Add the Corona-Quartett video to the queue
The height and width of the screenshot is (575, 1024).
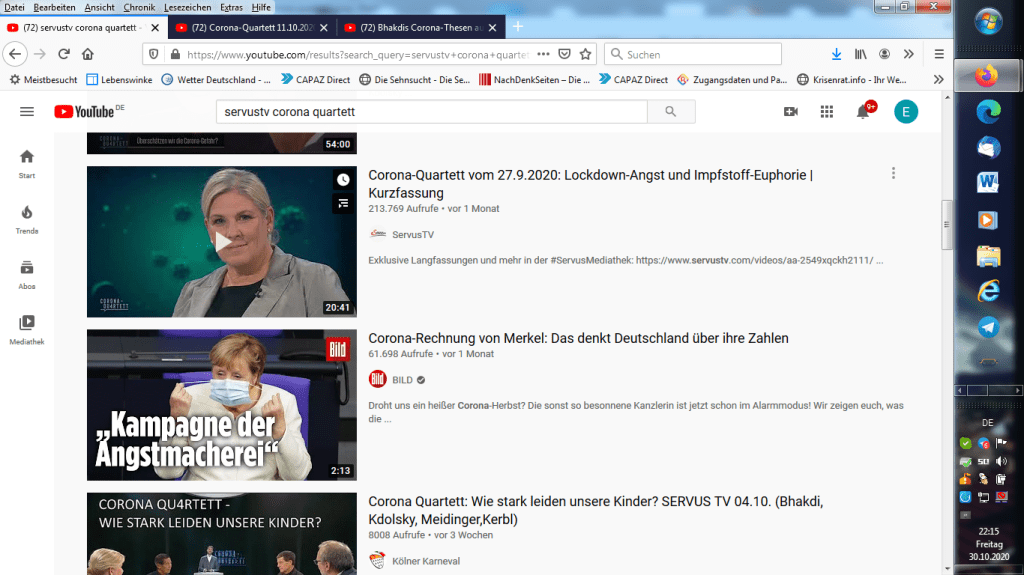tap(343, 204)
